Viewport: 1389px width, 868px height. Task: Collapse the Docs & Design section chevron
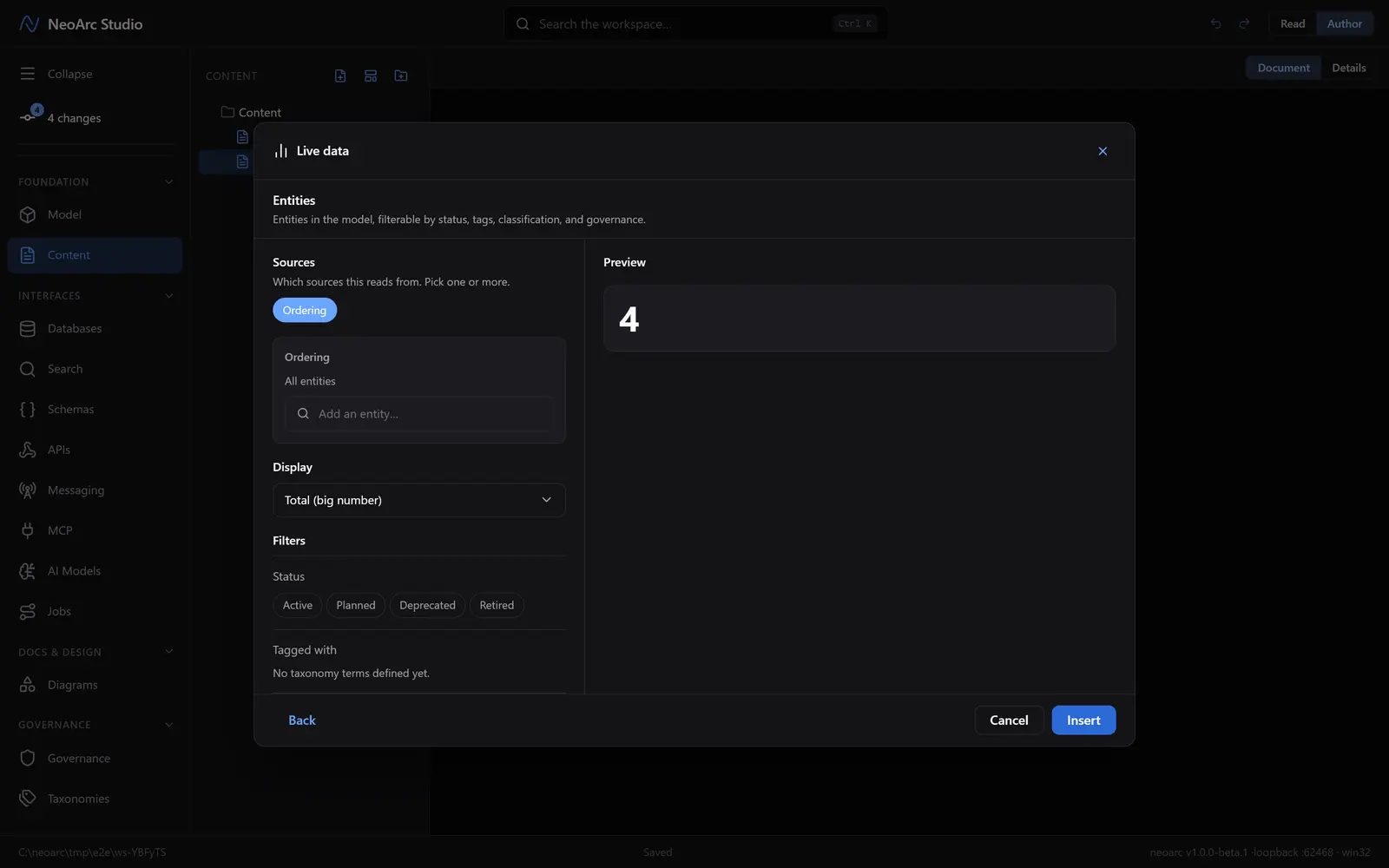click(x=168, y=652)
